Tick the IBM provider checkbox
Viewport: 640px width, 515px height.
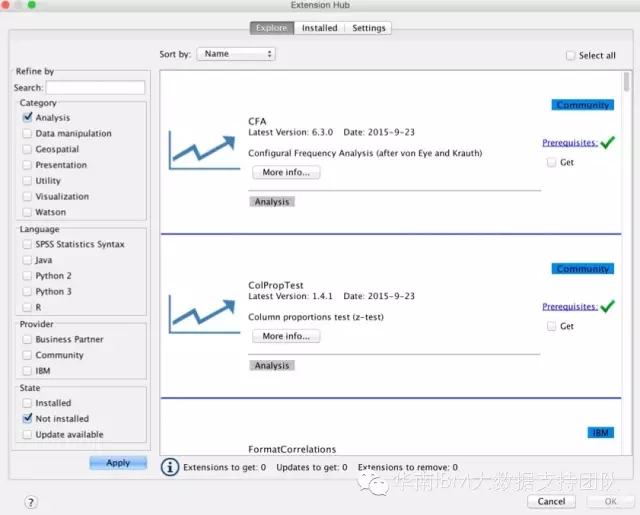click(27, 371)
